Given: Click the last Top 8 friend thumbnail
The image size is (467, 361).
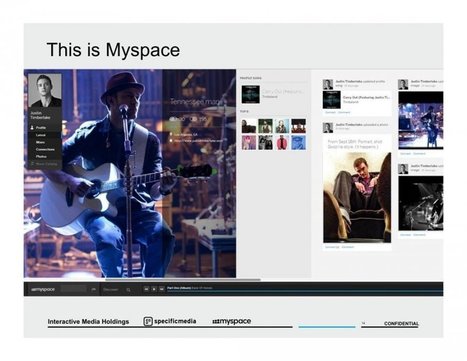Looking at the screenshot, I should pos(298,142).
